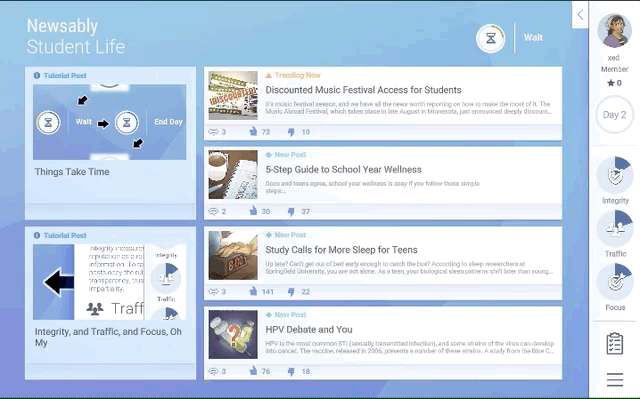Click the HPV article summary text
The width and height of the screenshot is (640, 399).
point(409,347)
